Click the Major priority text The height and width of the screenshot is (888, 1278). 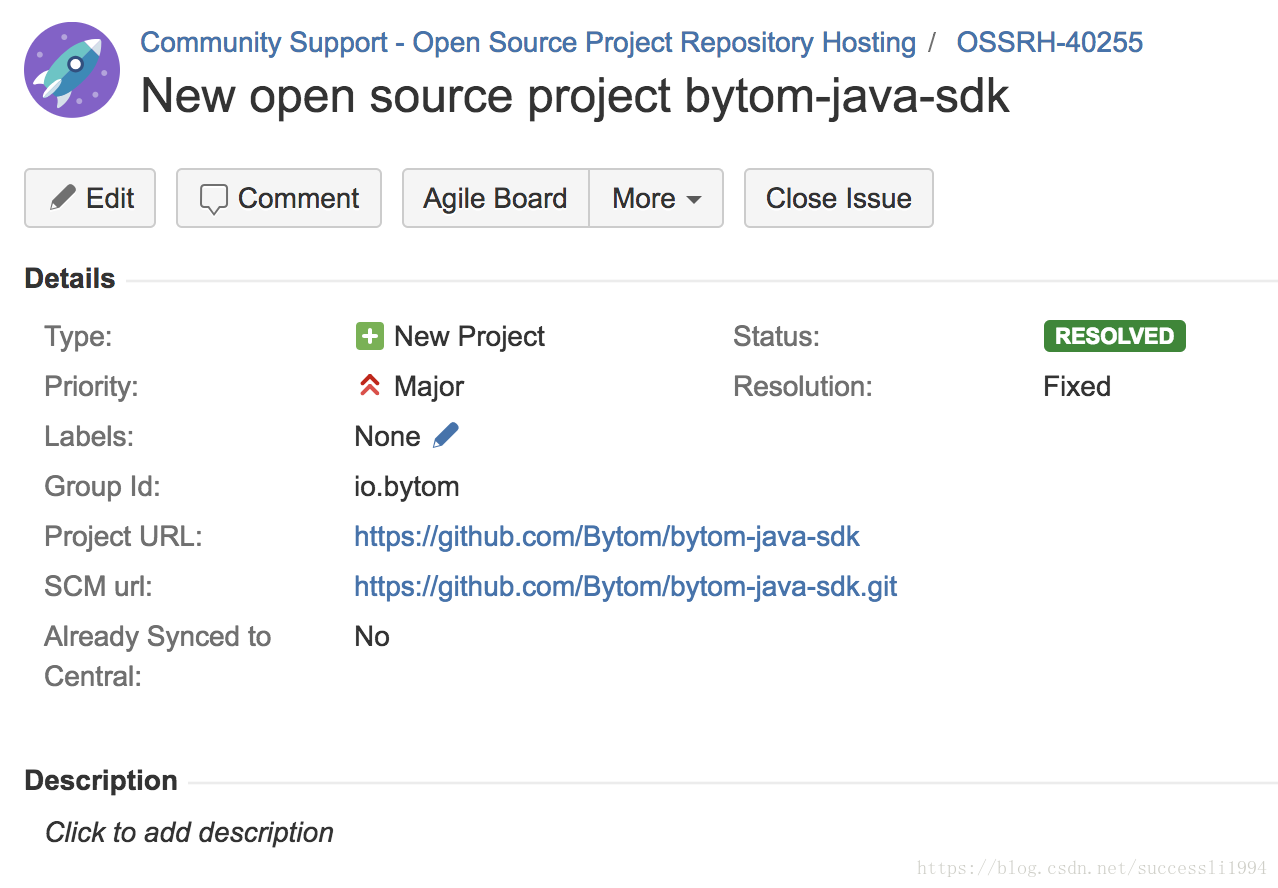(x=429, y=386)
